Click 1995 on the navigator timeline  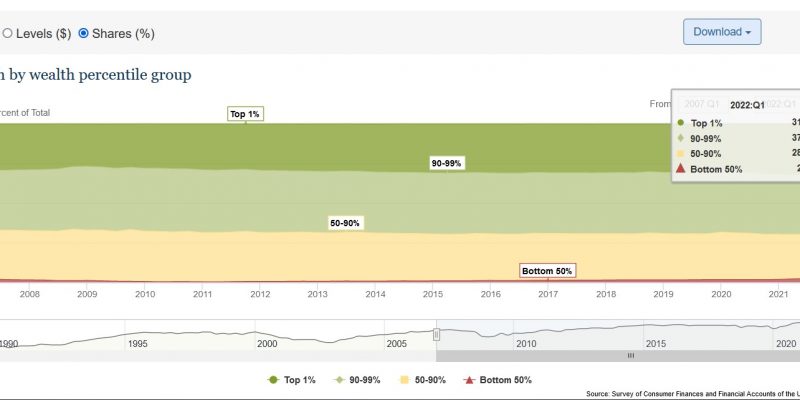[x=137, y=343]
